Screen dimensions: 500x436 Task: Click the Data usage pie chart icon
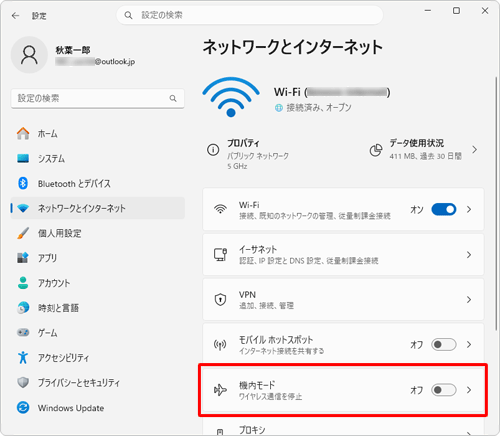(x=376, y=150)
